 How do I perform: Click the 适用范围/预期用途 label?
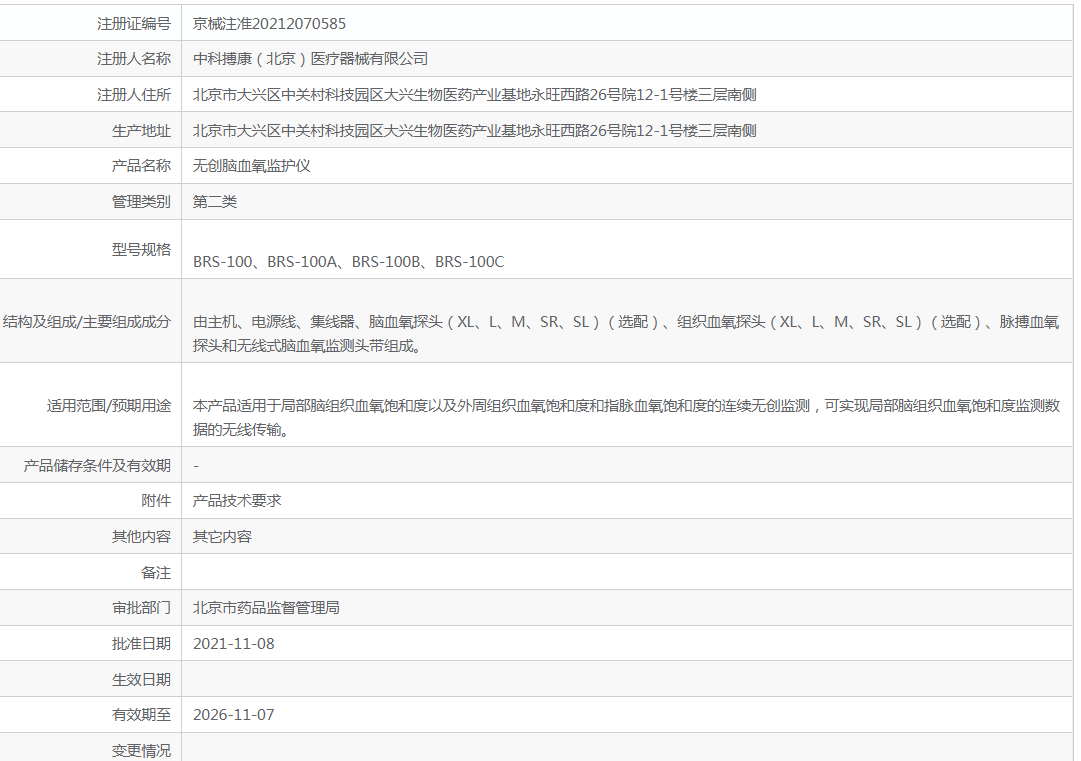tap(109, 406)
